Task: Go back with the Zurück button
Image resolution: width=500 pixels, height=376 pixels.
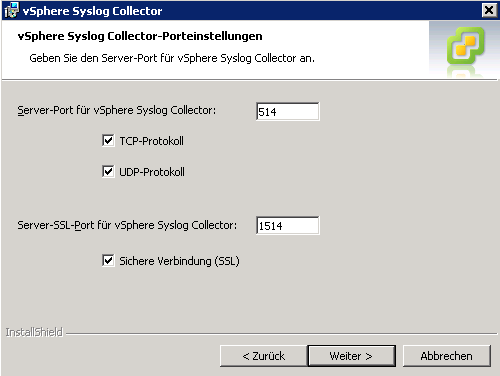Action: point(263,356)
